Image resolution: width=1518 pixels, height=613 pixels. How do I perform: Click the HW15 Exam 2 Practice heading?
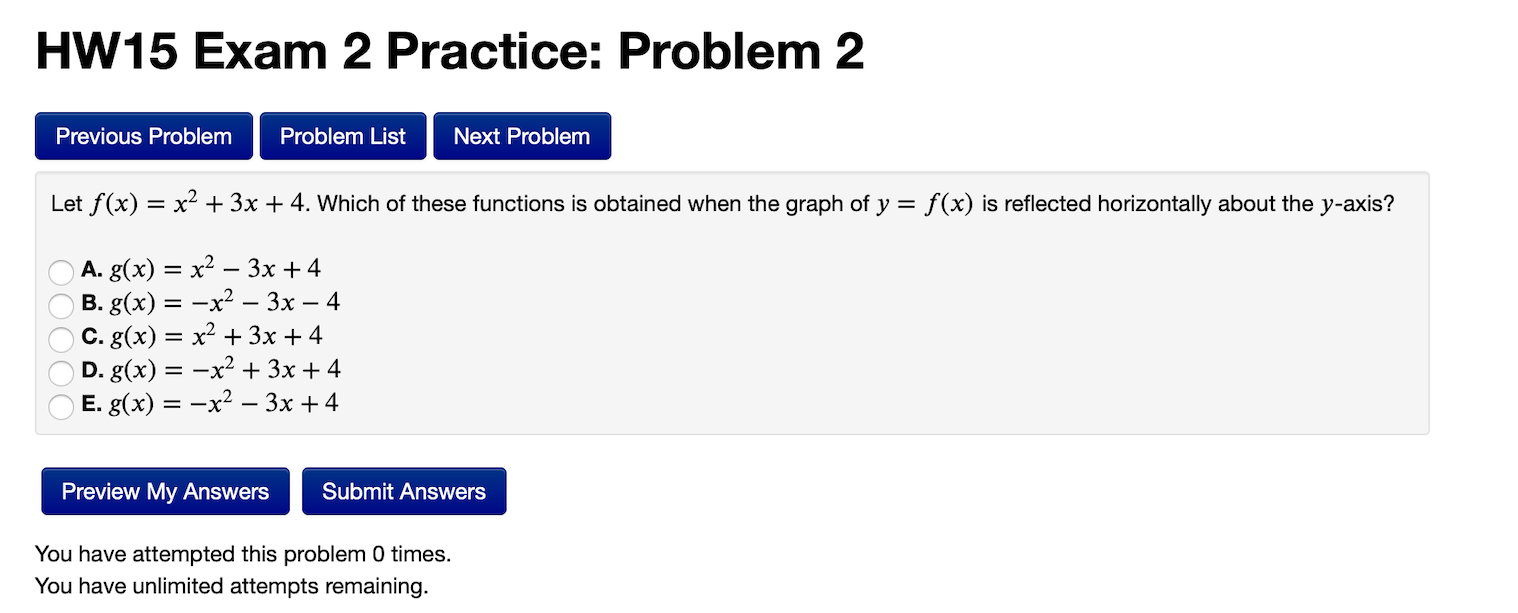click(x=448, y=51)
